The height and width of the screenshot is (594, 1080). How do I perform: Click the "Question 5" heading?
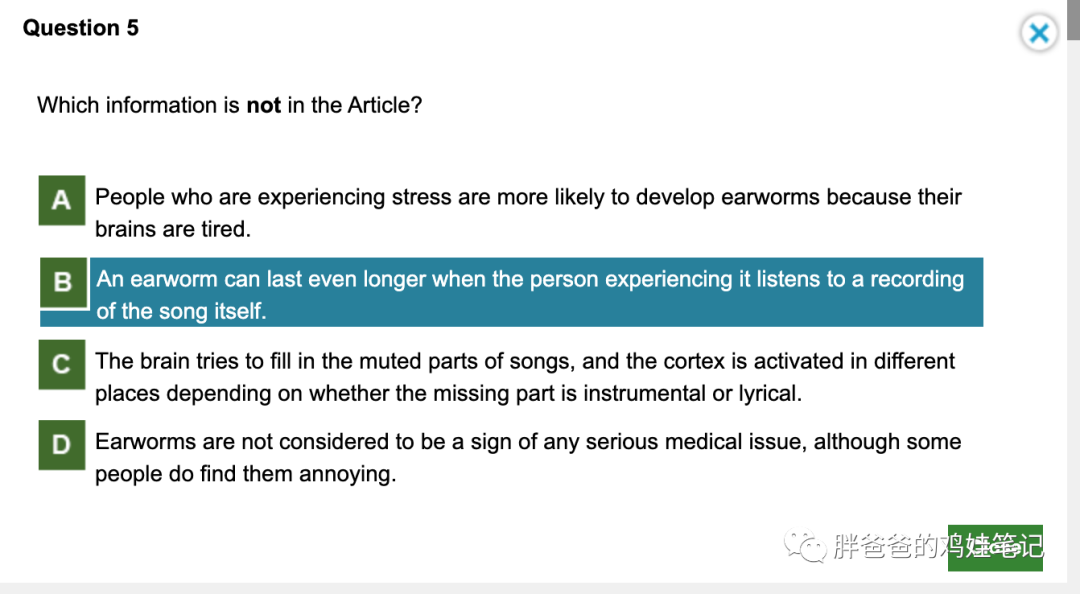click(81, 28)
